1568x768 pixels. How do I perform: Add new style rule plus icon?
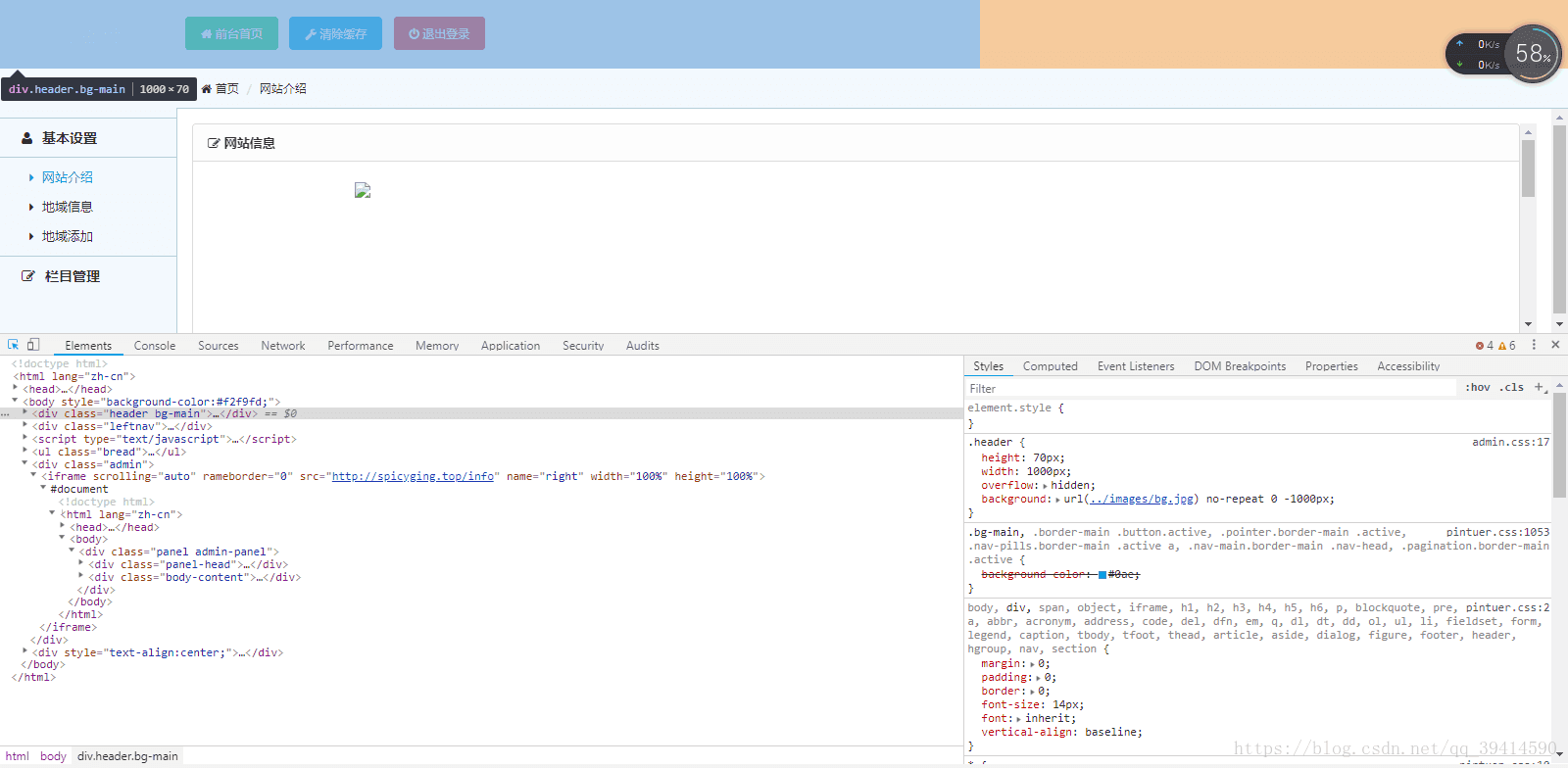pyautogui.click(x=1540, y=388)
